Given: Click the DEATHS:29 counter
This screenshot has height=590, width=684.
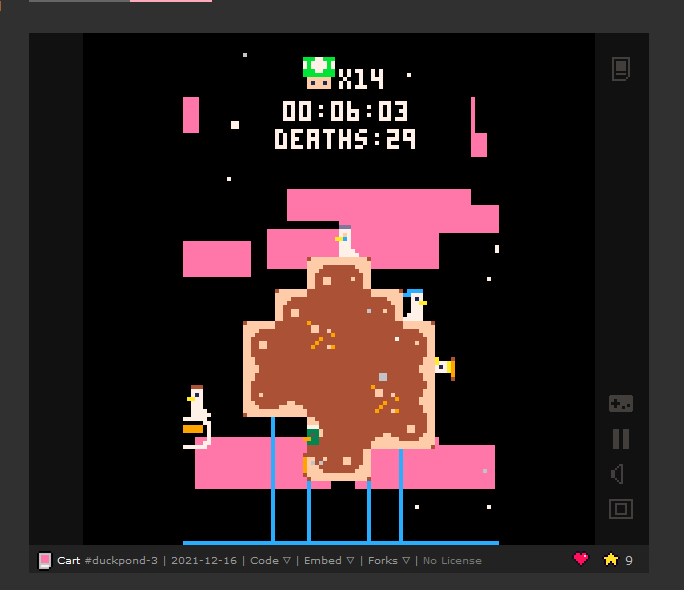Looking at the screenshot, I should (345, 139).
